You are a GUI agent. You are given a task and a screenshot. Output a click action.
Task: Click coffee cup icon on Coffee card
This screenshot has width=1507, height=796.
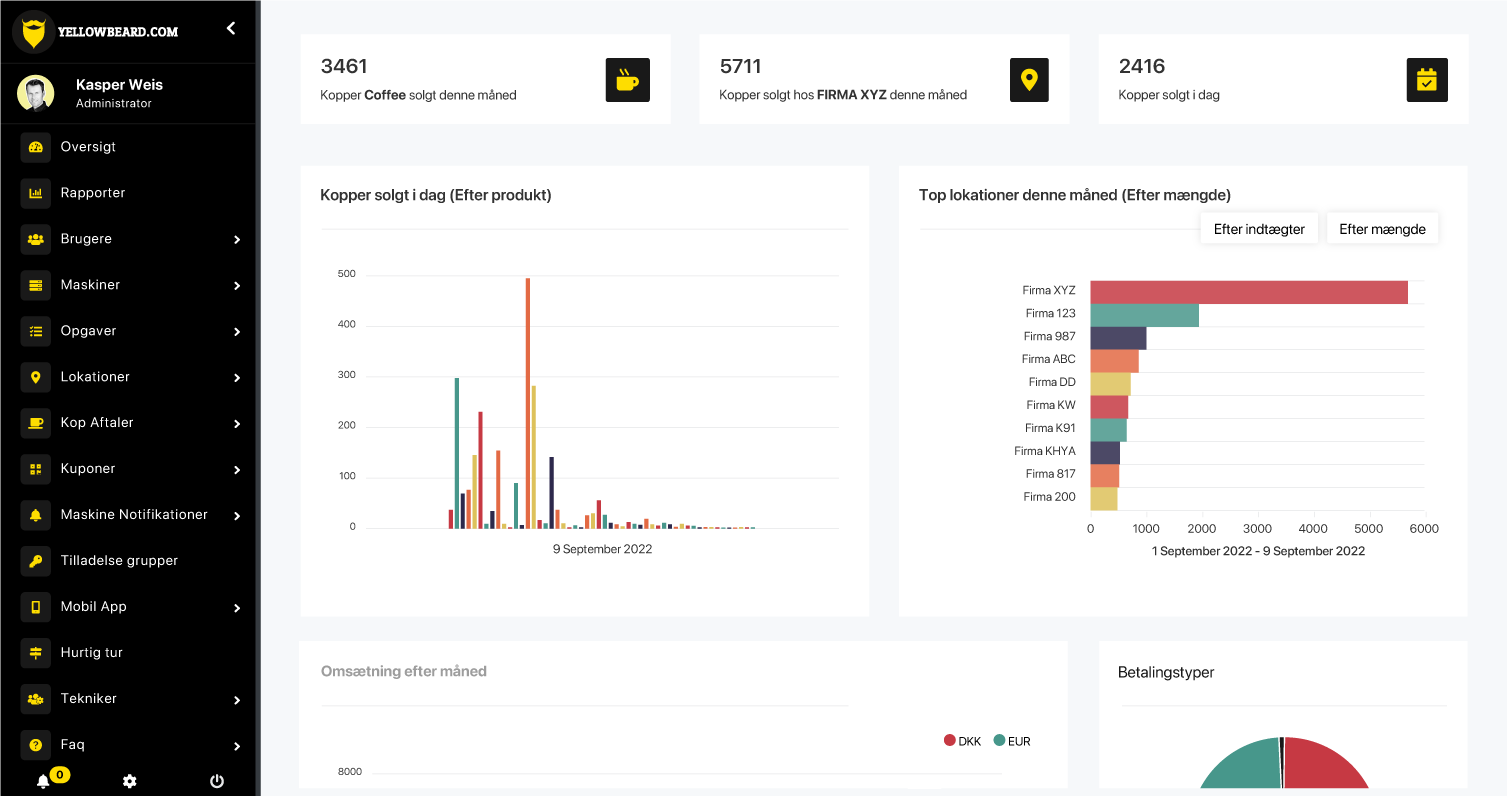pyautogui.click(x=628, y=80)
